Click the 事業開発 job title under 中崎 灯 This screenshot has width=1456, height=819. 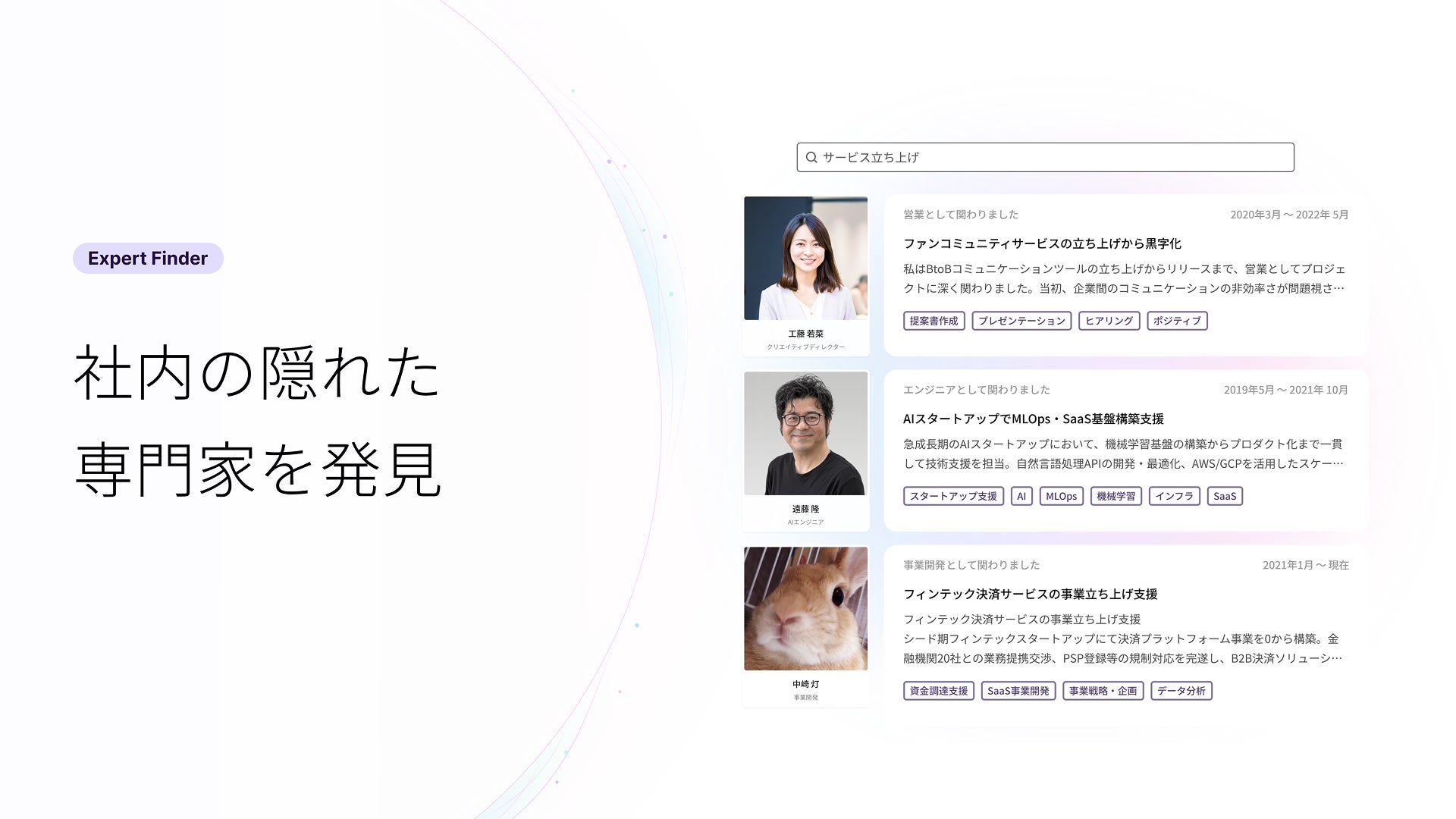pos(805,697)
